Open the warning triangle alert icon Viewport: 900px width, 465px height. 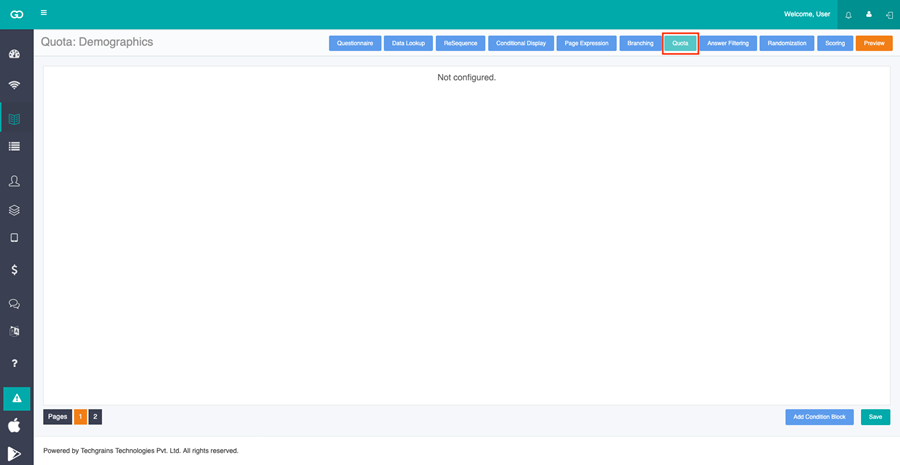[x=17, y=398]
